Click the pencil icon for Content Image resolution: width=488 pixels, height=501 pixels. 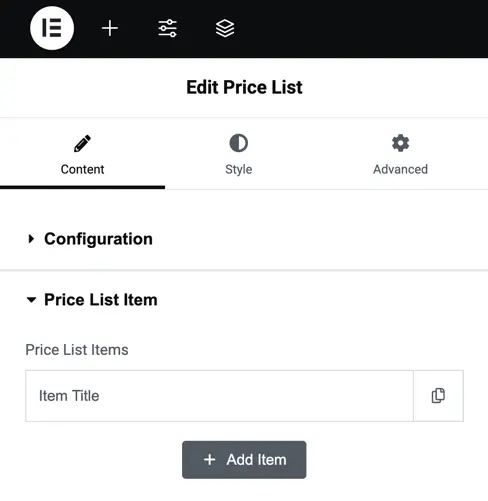(x=82, y=143)
